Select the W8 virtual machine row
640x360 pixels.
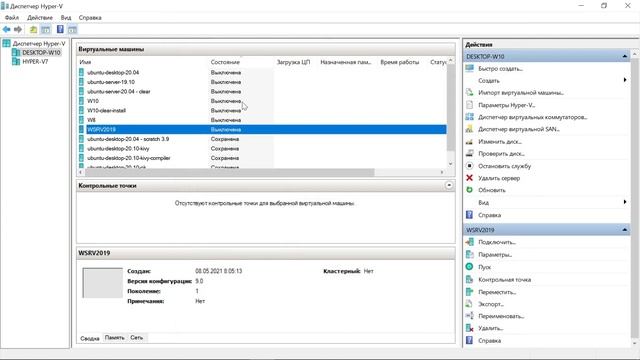(x=262, y=120)
